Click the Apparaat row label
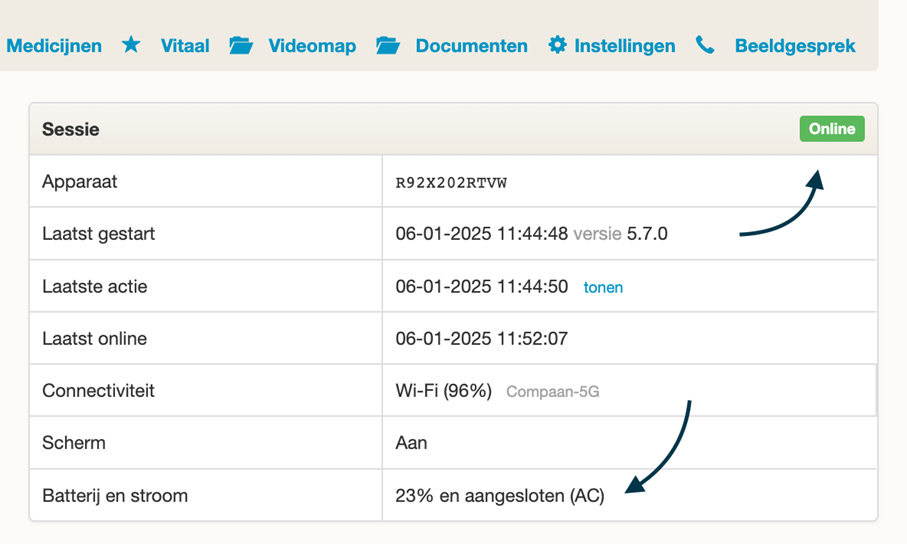This screenshot has width=907, height=544. 79,182
